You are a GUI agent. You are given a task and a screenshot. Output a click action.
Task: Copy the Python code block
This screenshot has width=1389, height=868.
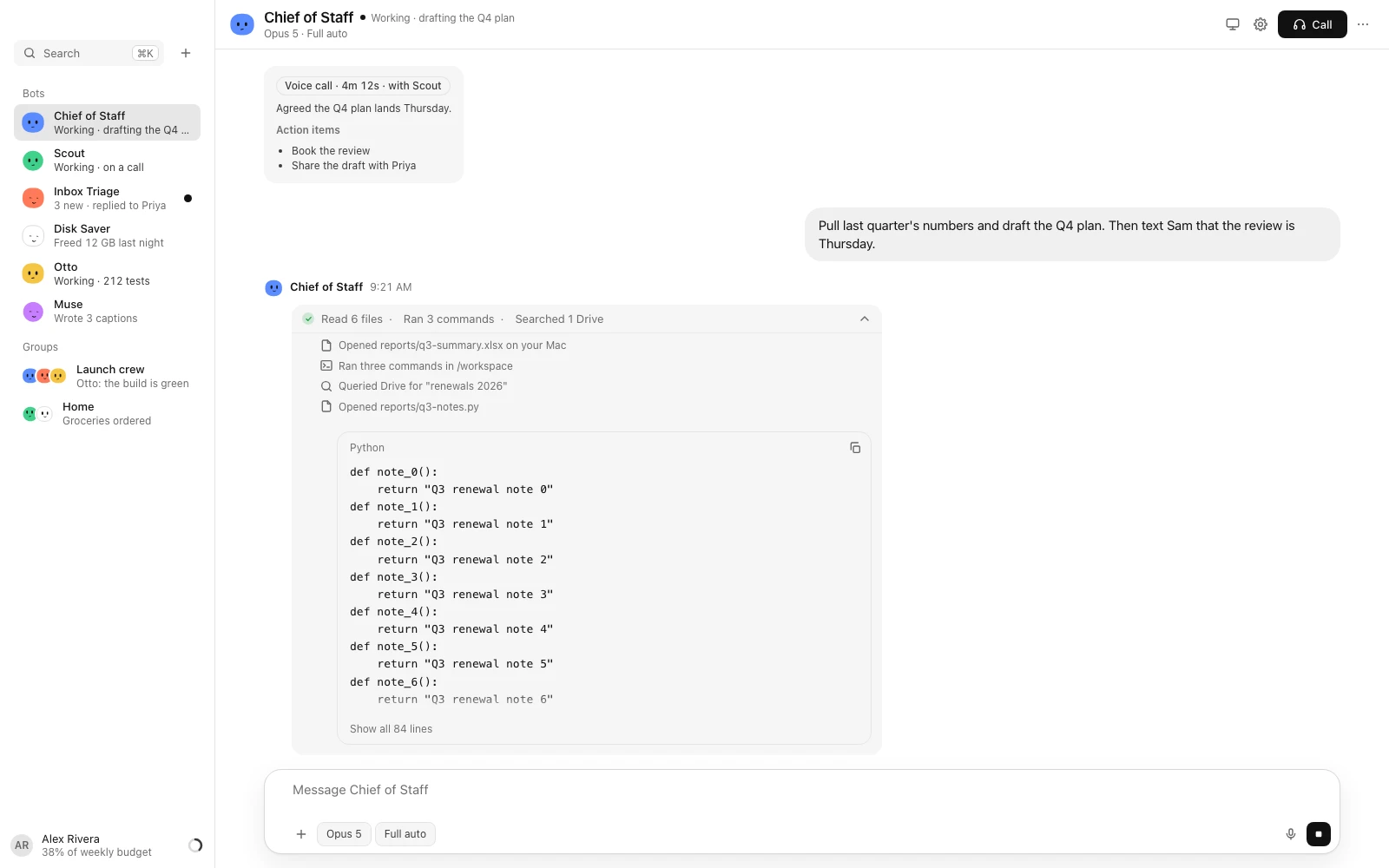pos(855,448)
